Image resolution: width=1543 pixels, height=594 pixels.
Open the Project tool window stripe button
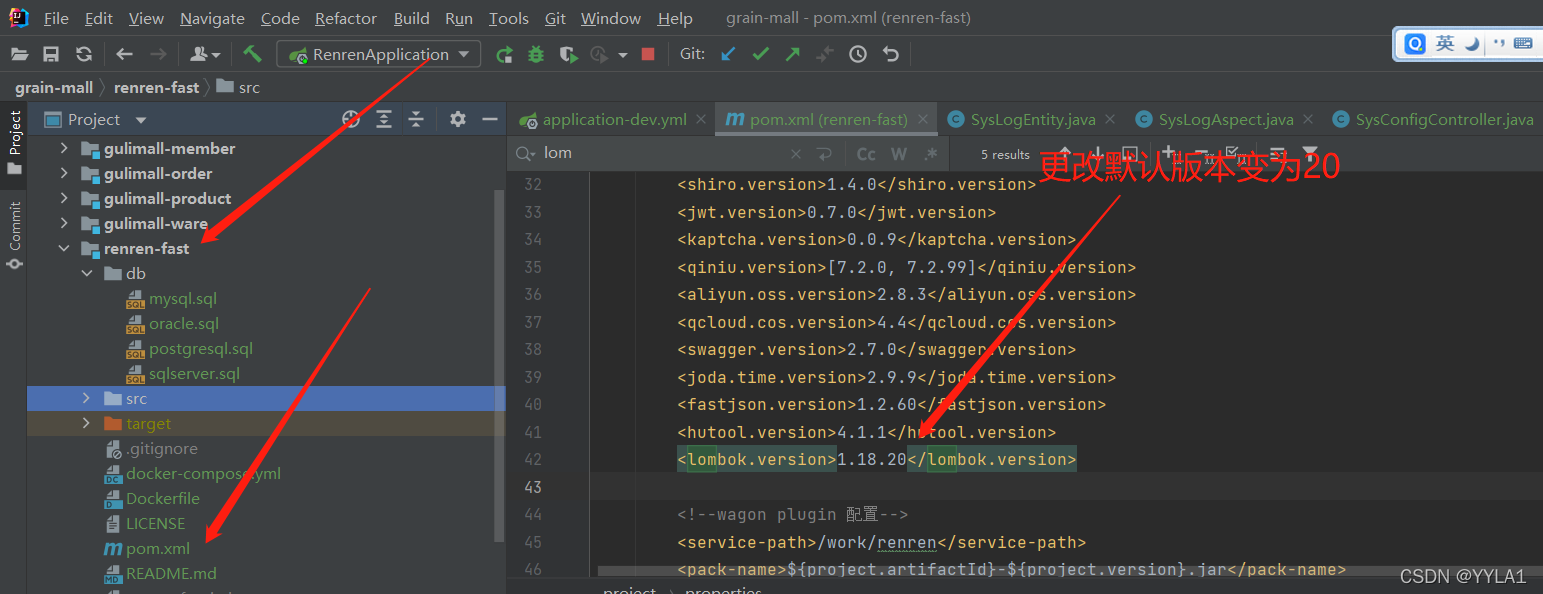coord(14,142)
